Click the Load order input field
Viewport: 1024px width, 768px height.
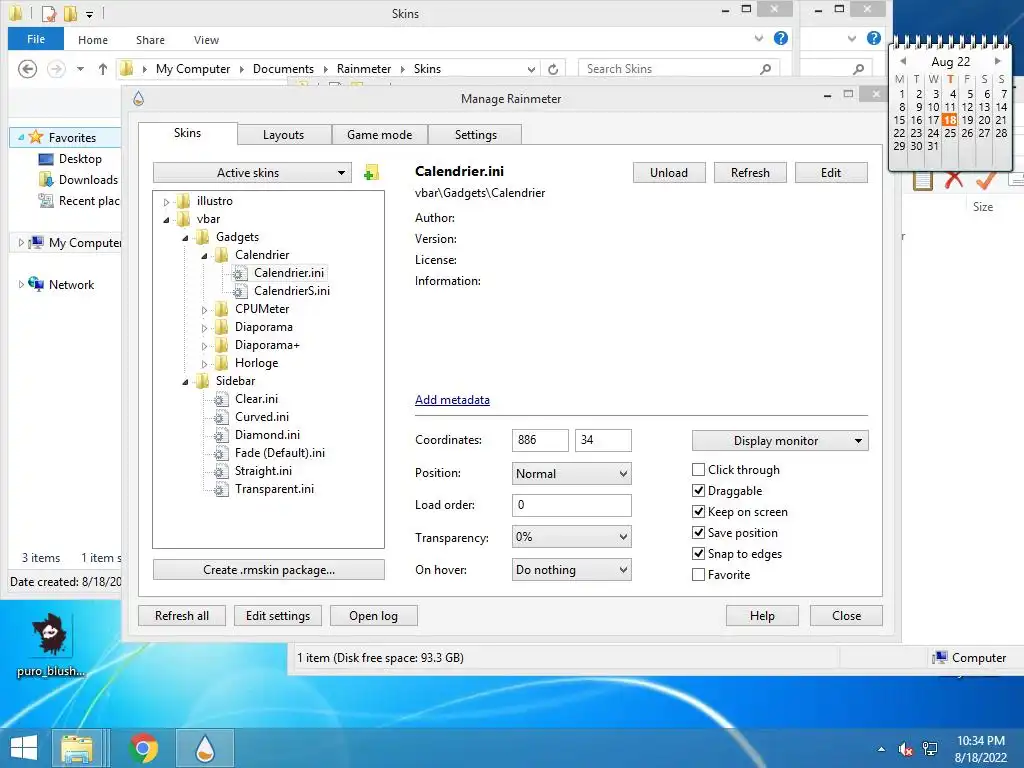coord(571,505)
